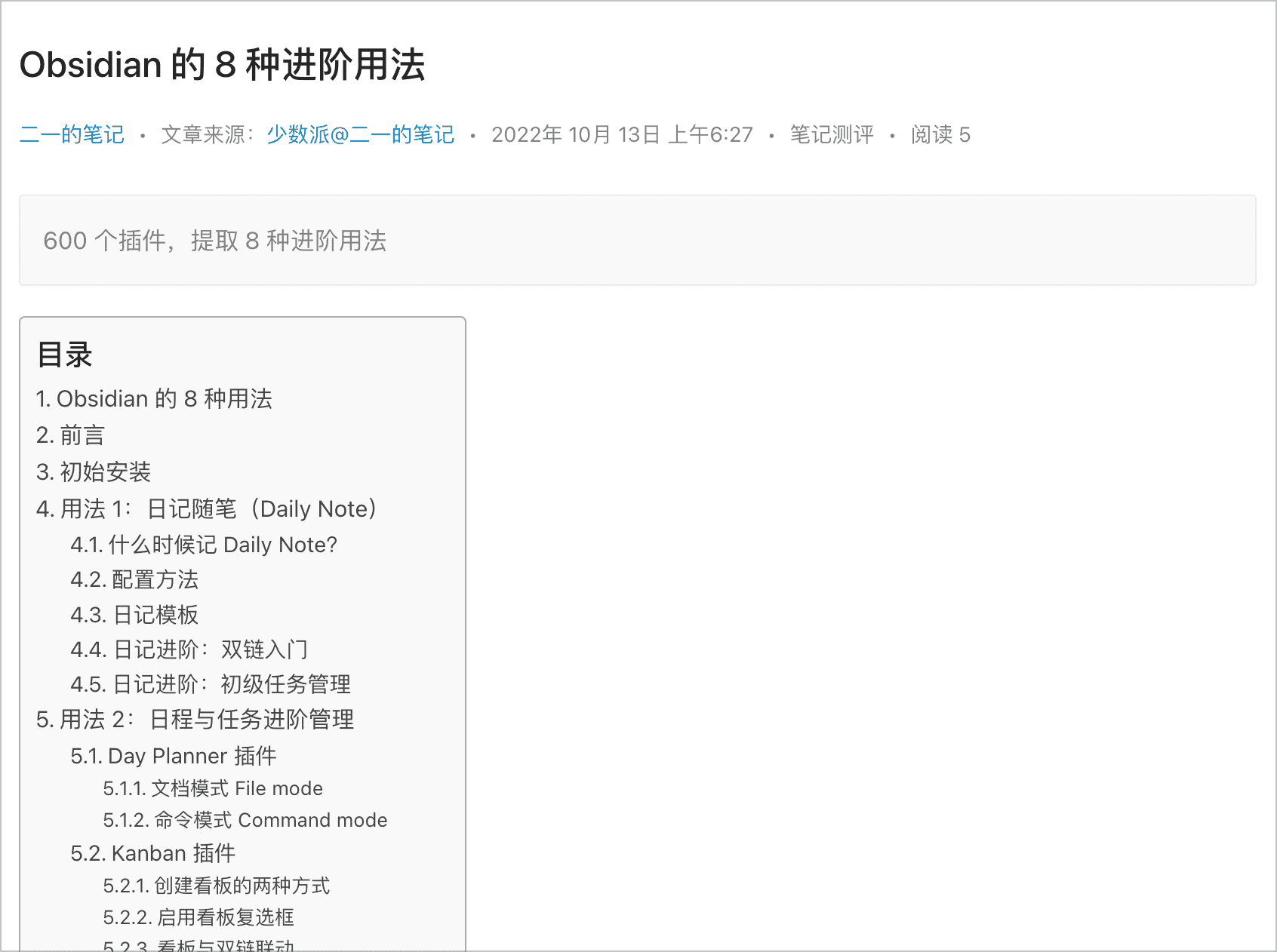
Task: Jump to 1. Obsidian 的 8 种用法
Action: click(x=154, y=398)
